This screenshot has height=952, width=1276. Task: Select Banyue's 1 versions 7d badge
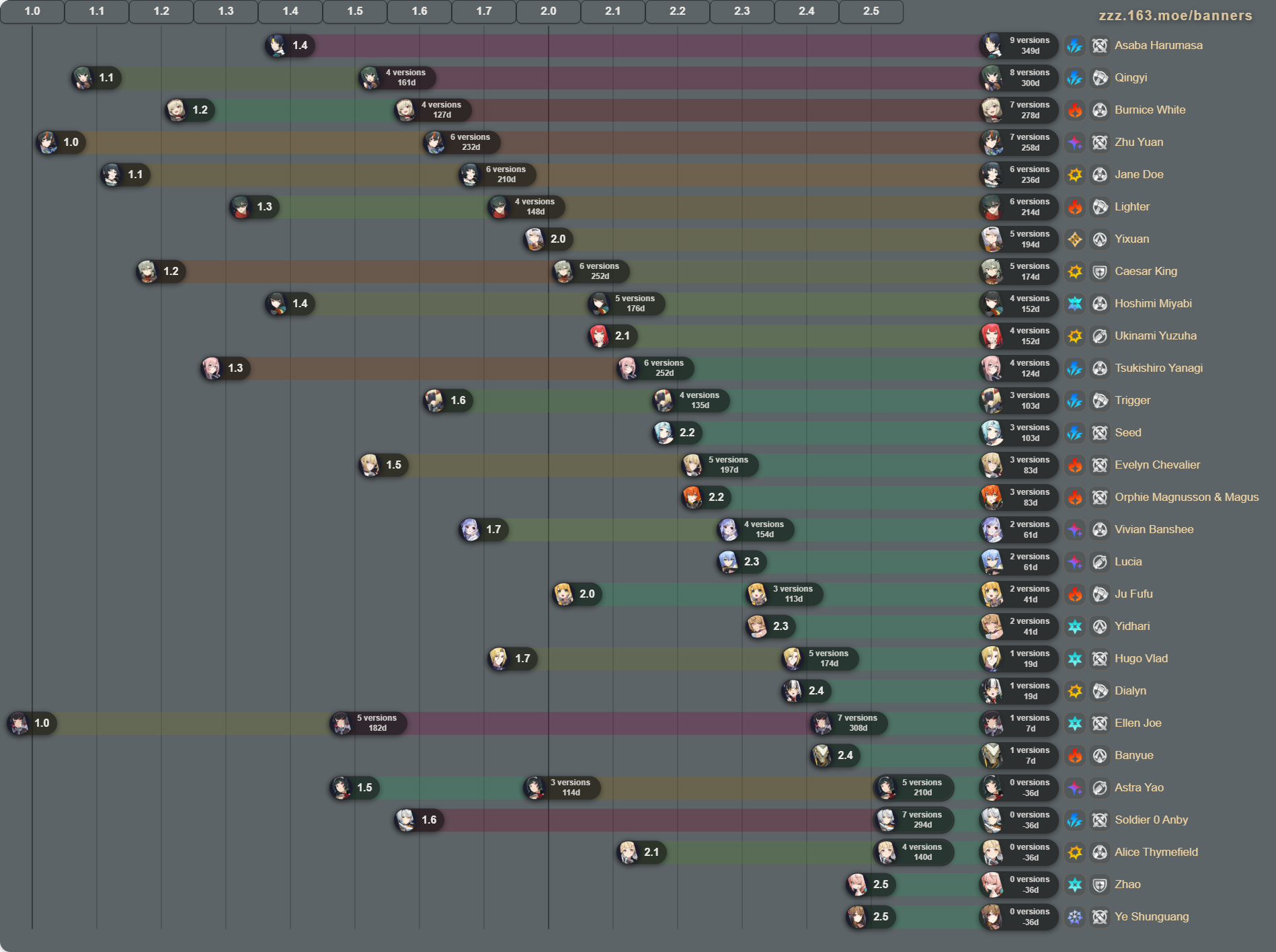[x=1019, y=756]
